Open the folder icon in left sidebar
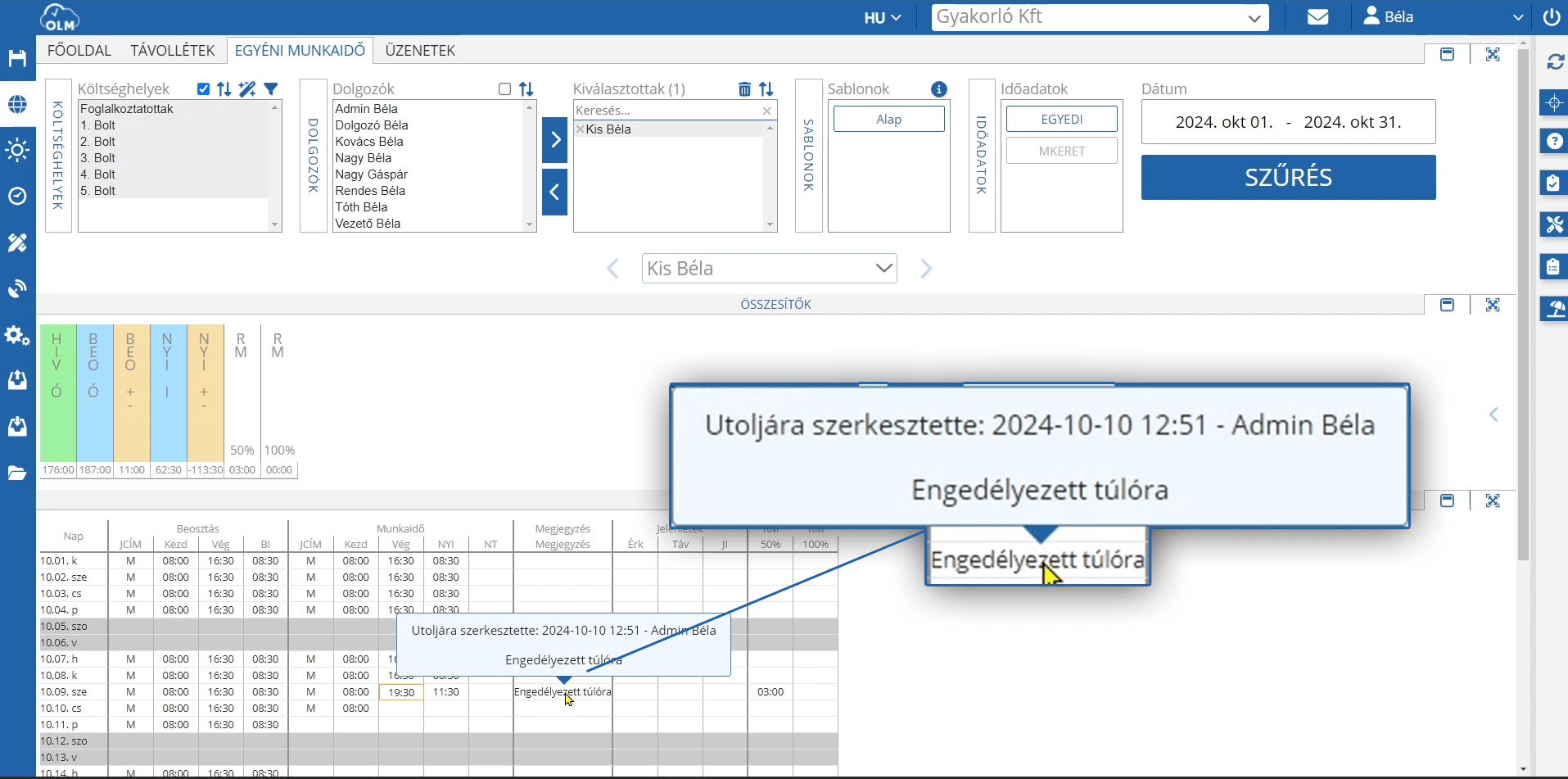This screenshot has width=1568, height=779. [x=17, y=473]
